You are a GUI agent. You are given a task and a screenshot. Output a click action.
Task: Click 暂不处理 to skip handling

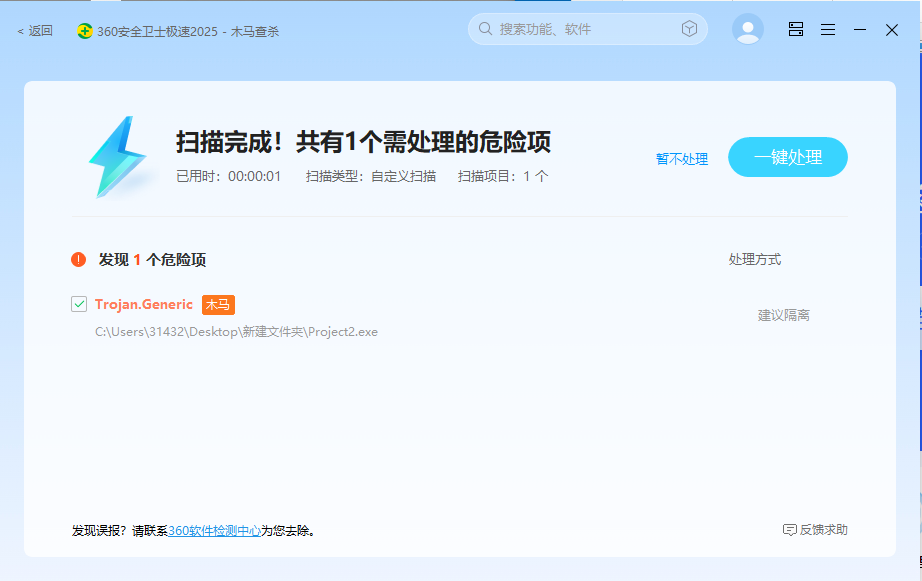682,159
